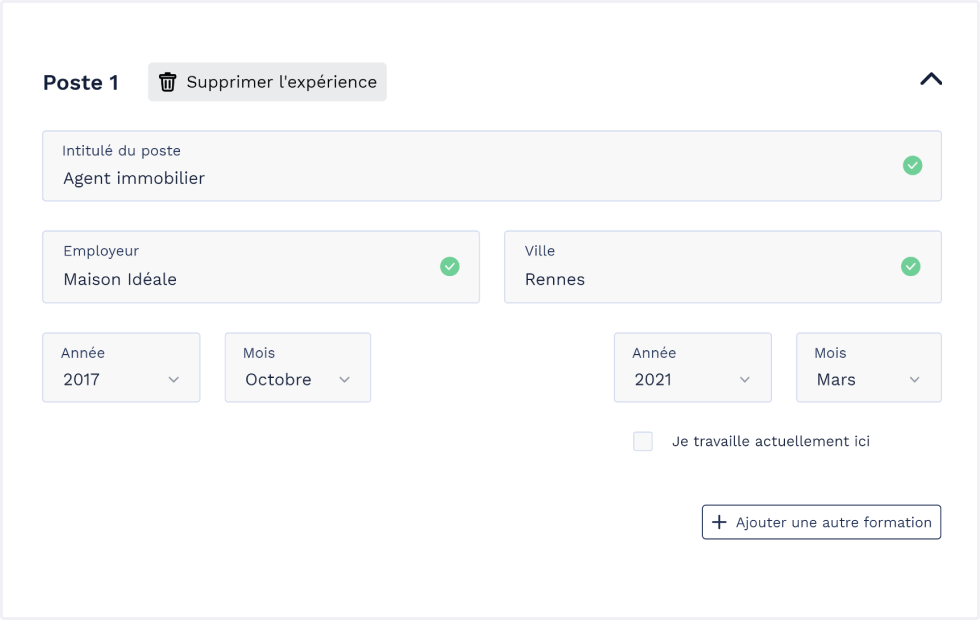Click the chevron arrow on the Mars field
980x620 pixels.
point(915,380)
